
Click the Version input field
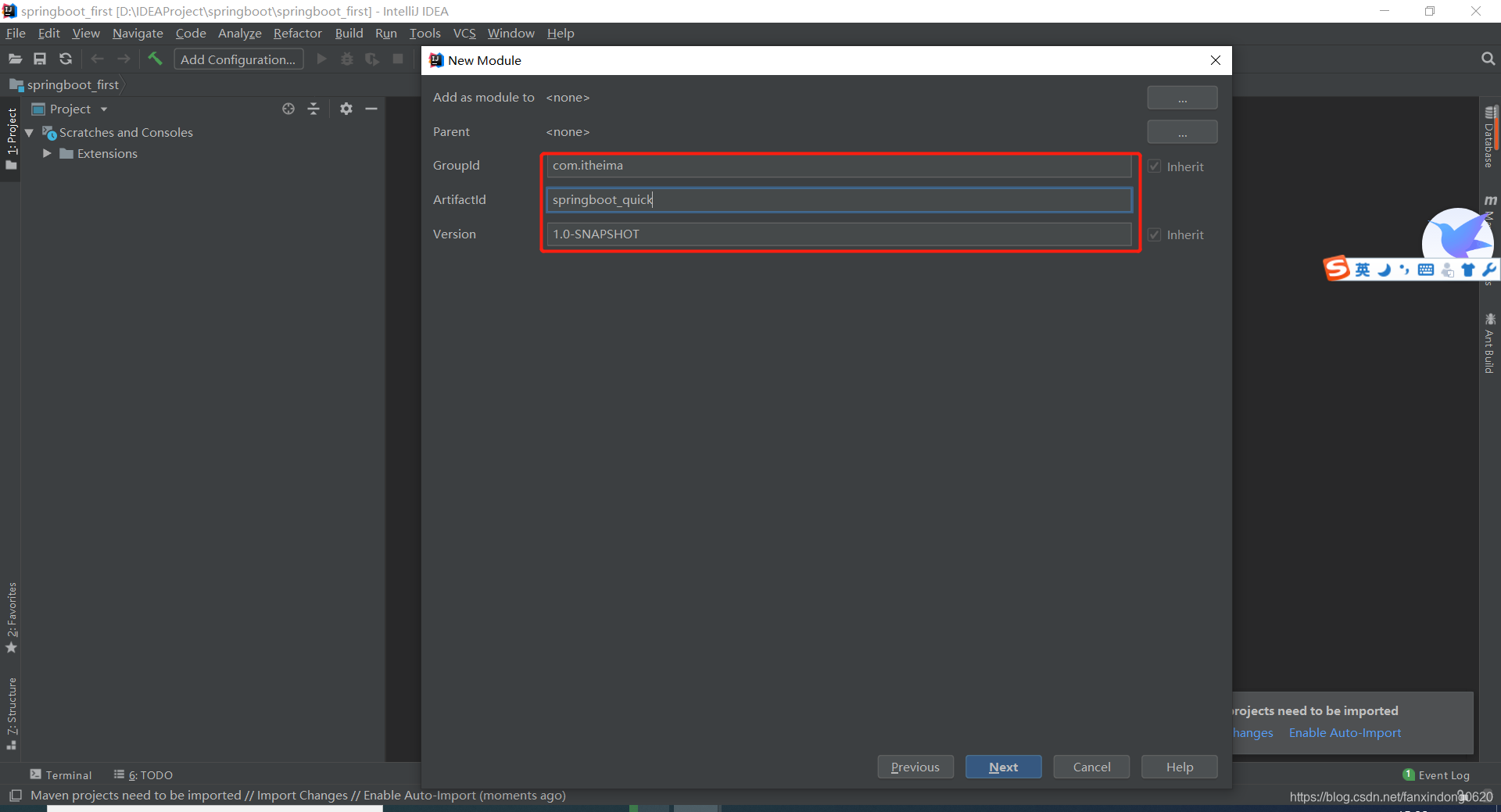click(839, 234)
